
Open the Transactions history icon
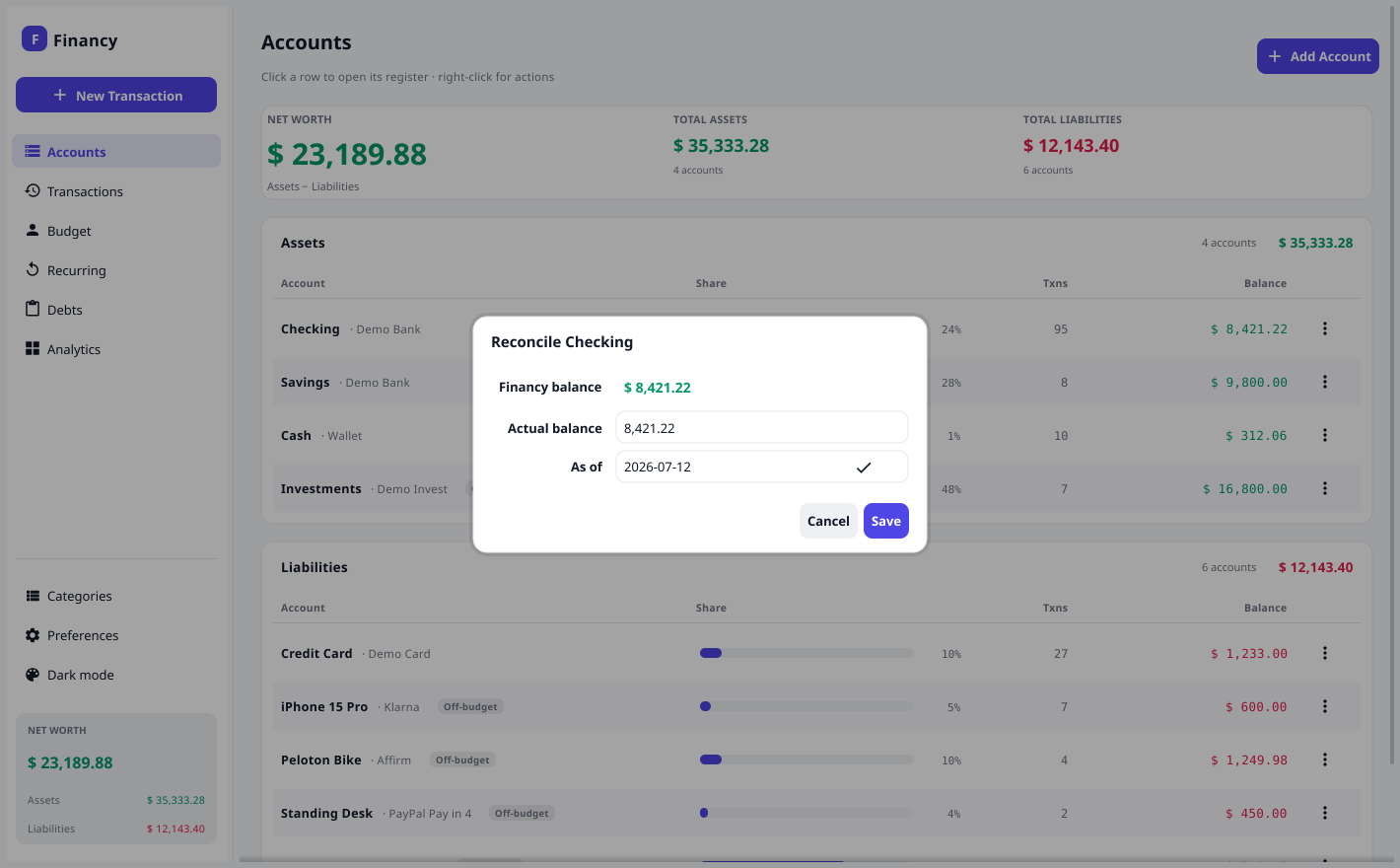[x=33, y=190]
